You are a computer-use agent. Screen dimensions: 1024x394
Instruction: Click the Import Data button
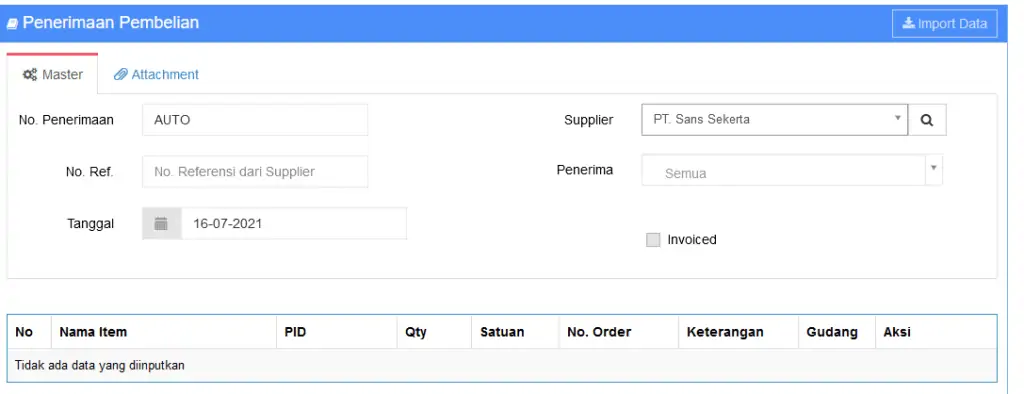(x=944, y=24)
